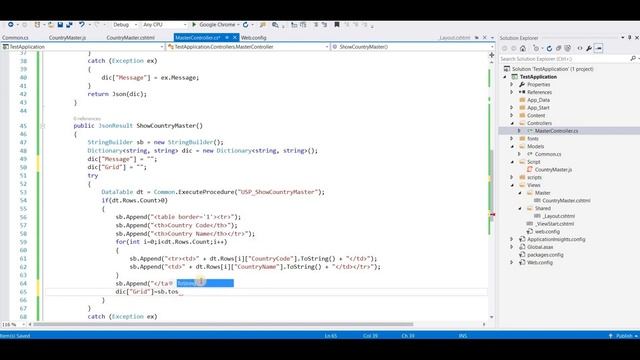Select Common.cs under Models

coord(548,154)
